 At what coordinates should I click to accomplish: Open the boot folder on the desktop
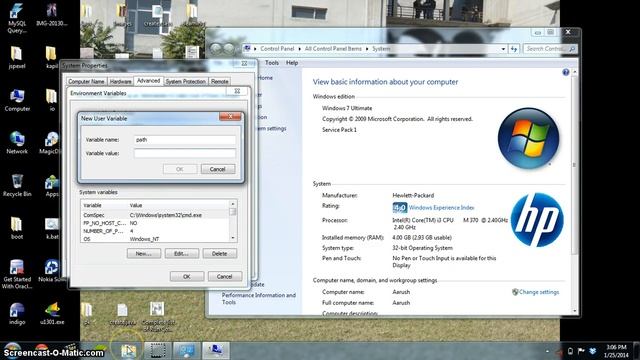[17, 228]
